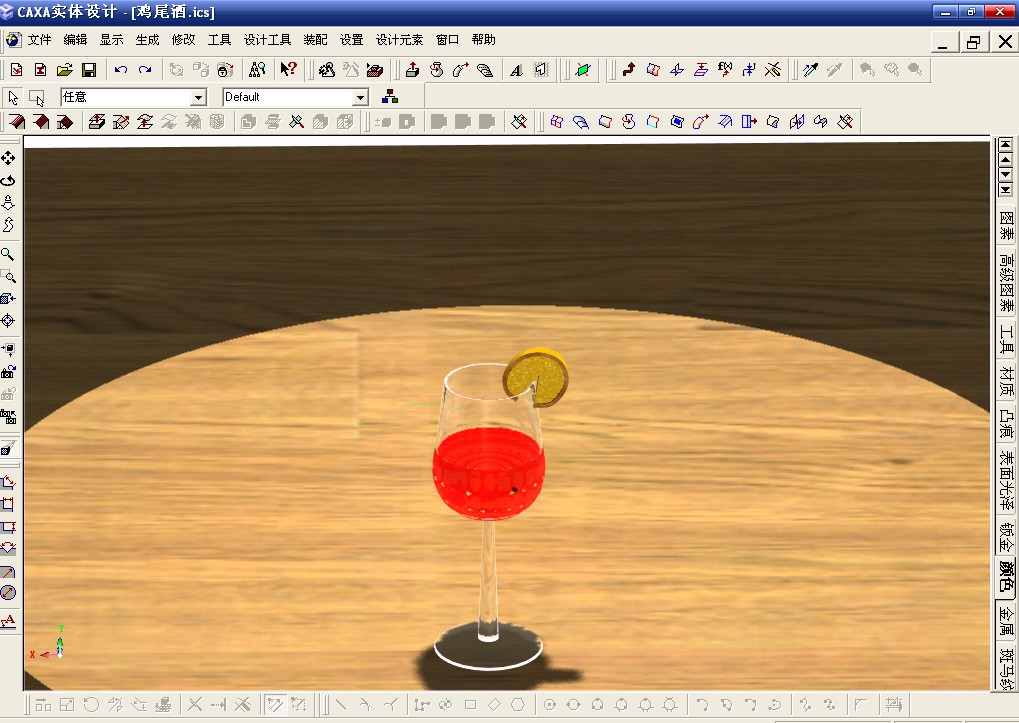This screenshot has width=1019, height=723.
Task: Click the camera icon in left toolbar
Action: (8, 372)
